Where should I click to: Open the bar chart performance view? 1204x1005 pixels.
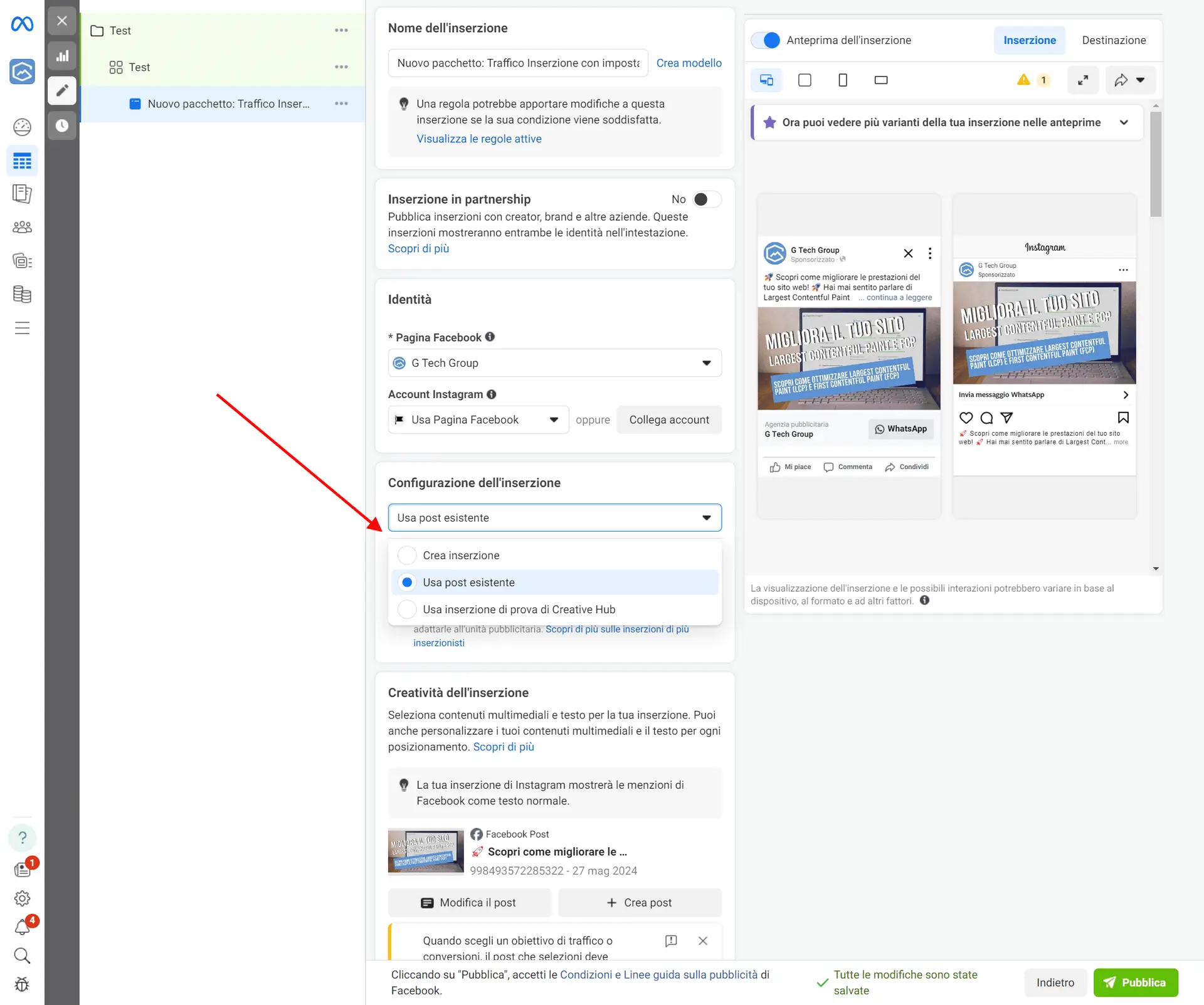(62, 55)
